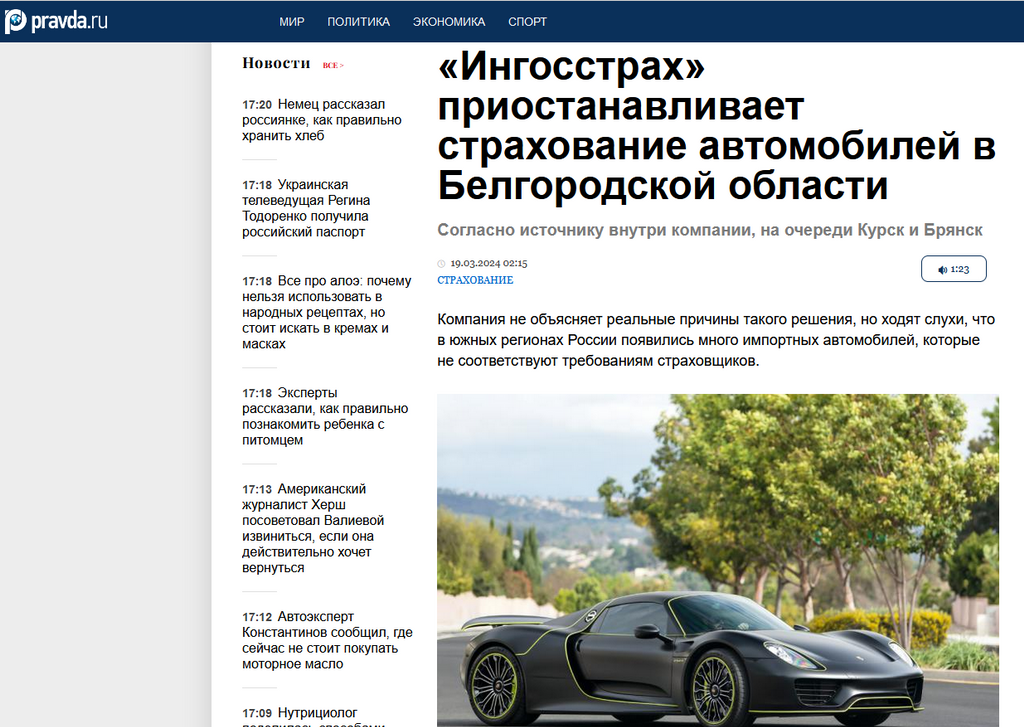Open news about Регина Тодоренко's passport
The image size is (1024, 727).
click(306, 208)
